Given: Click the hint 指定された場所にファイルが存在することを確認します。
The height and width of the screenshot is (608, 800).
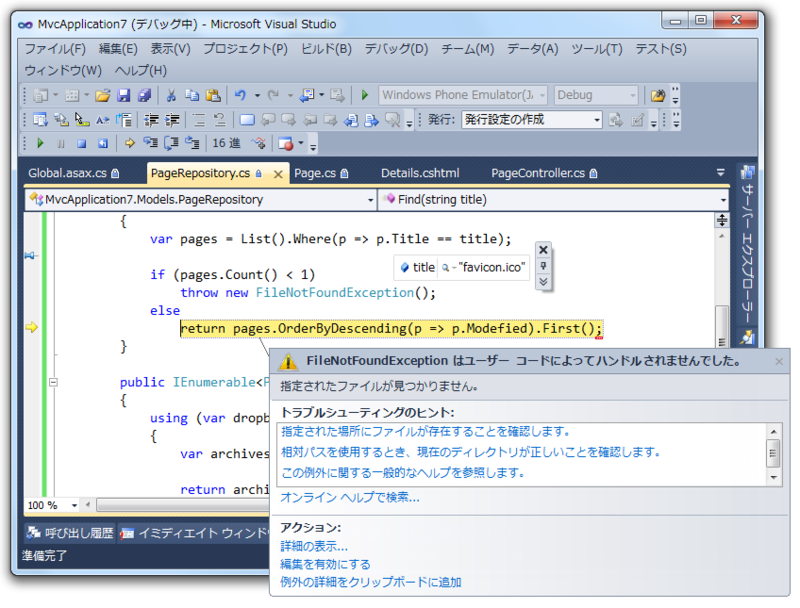Looking at the screenshot, I should [426, 432].
